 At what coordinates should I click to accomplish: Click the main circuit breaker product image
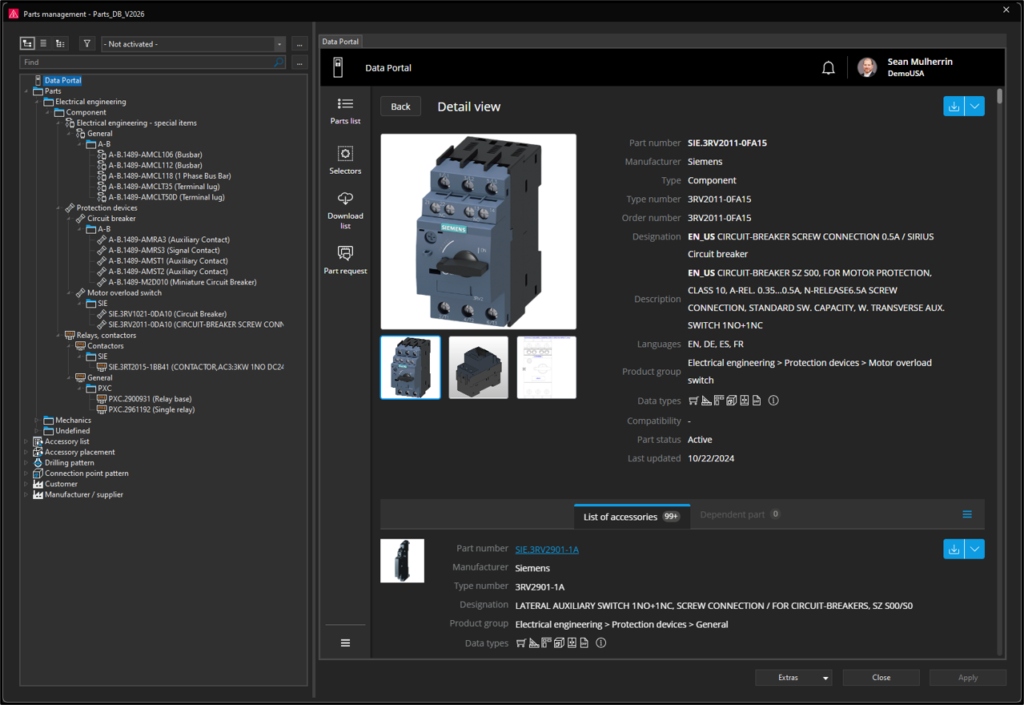(479, 232)
